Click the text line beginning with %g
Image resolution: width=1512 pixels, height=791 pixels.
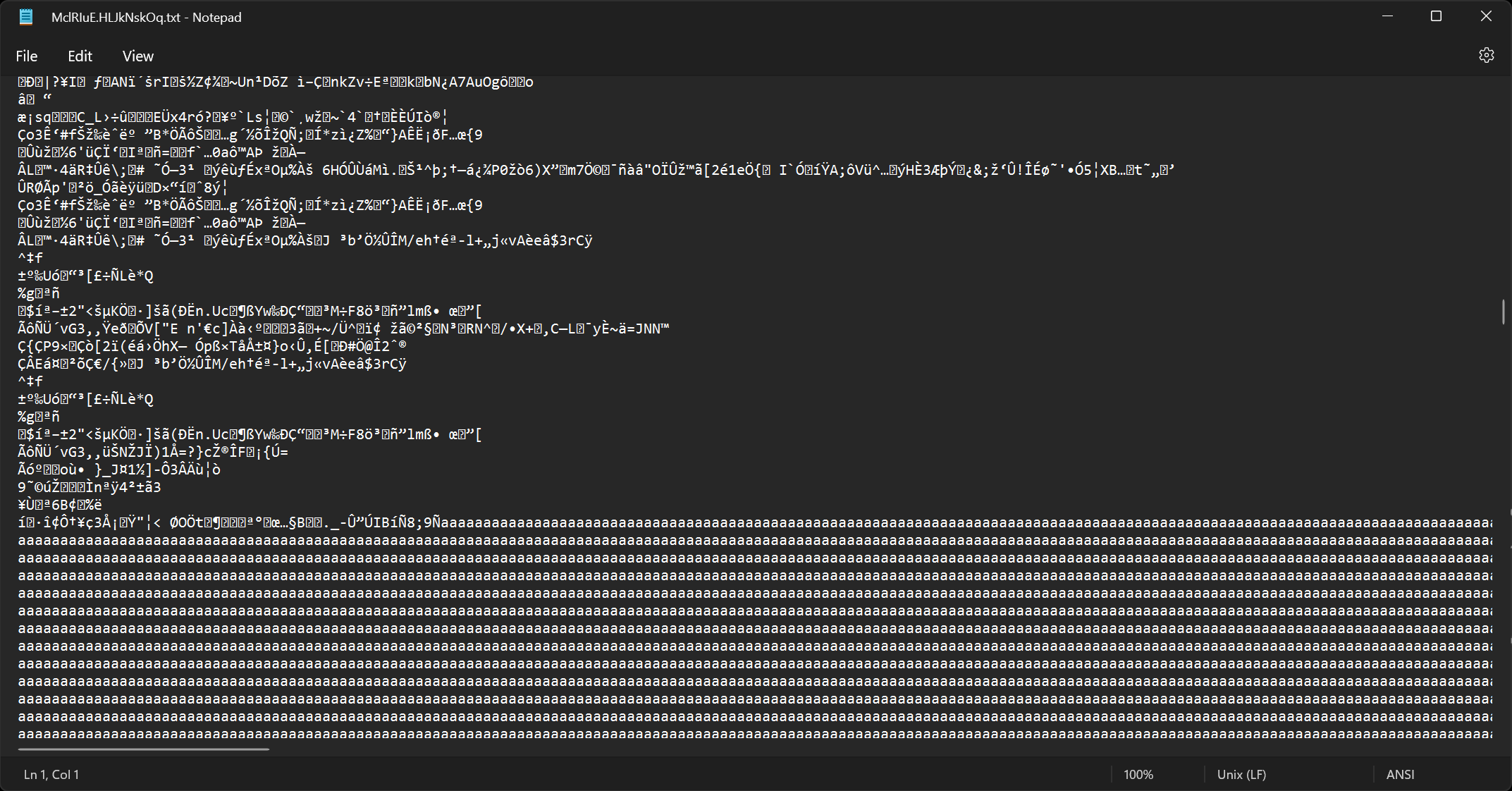point(39,293)
